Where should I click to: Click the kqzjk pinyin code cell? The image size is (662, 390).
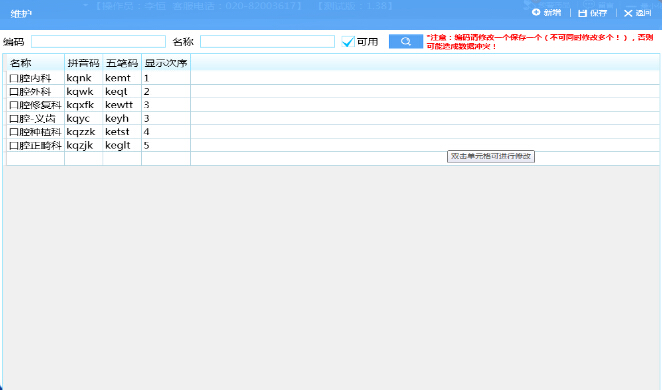pyautogui.click(x=84, y=146)
